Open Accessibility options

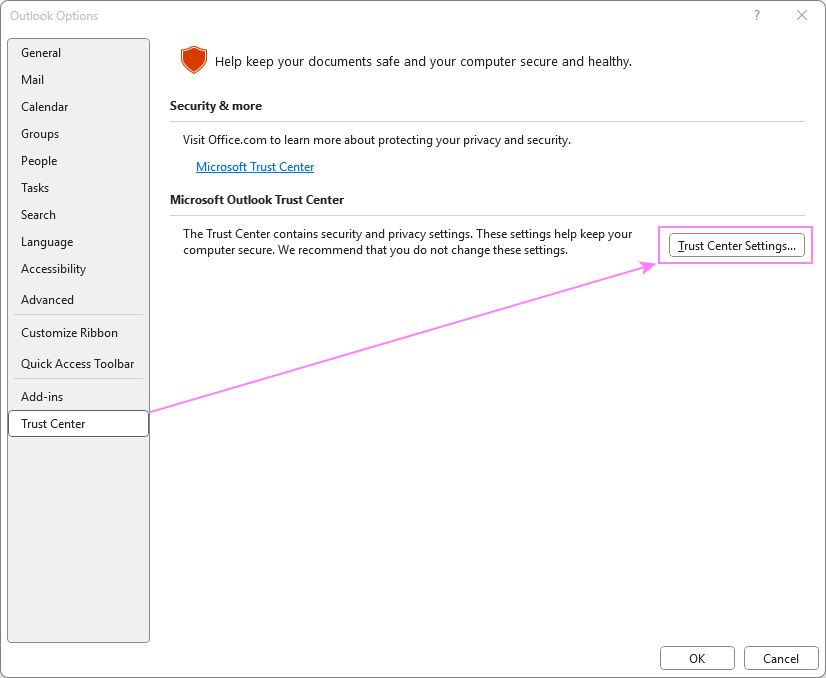tap(78, 269)
